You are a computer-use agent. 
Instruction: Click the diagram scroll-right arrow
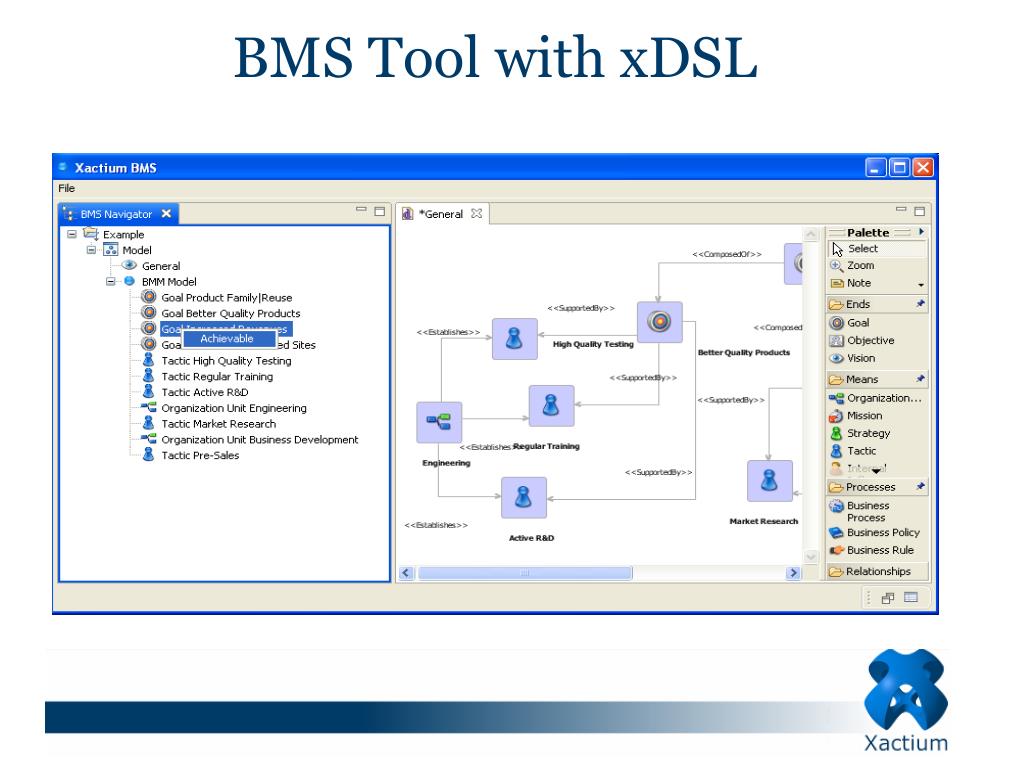(793, 573)
